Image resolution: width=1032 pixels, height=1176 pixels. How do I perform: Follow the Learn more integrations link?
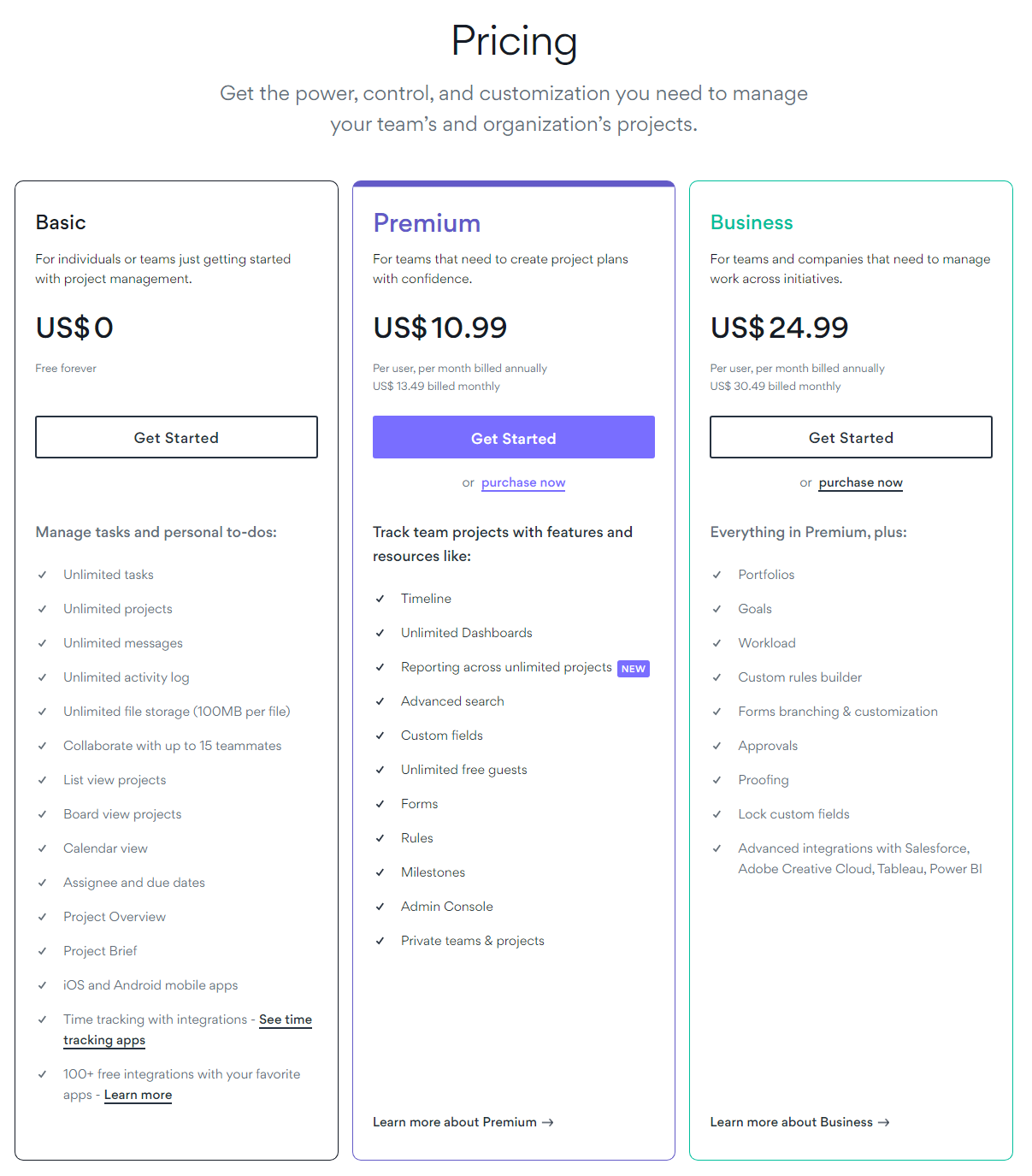click(138, 1095)
